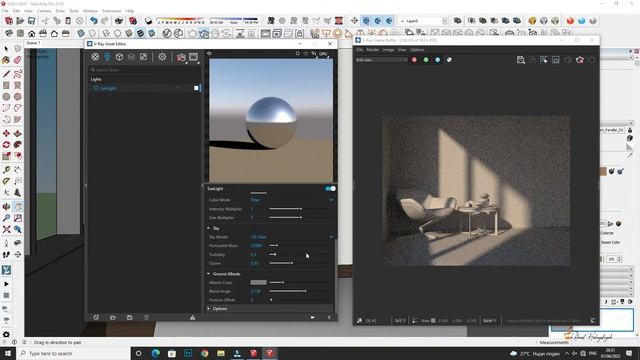The image size is (640, 360).
Task: Open Textures tab in Asset Editor
Action: (143, 57)
